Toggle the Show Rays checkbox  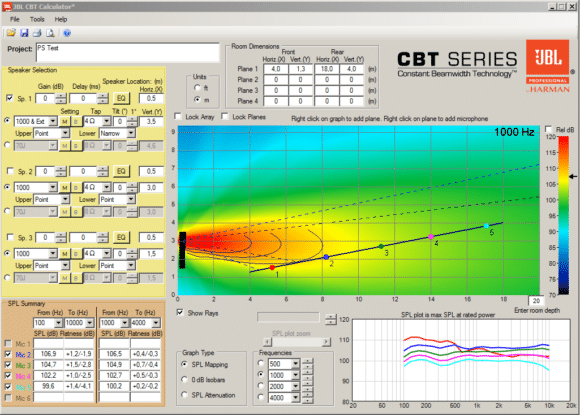click(x=180, y=313)
